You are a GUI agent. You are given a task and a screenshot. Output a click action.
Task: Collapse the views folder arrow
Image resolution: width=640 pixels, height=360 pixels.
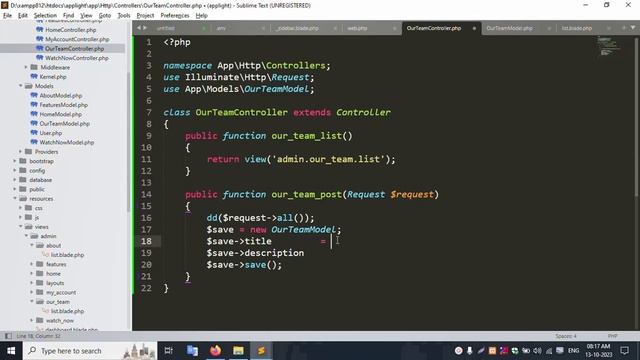click(20, 227)
